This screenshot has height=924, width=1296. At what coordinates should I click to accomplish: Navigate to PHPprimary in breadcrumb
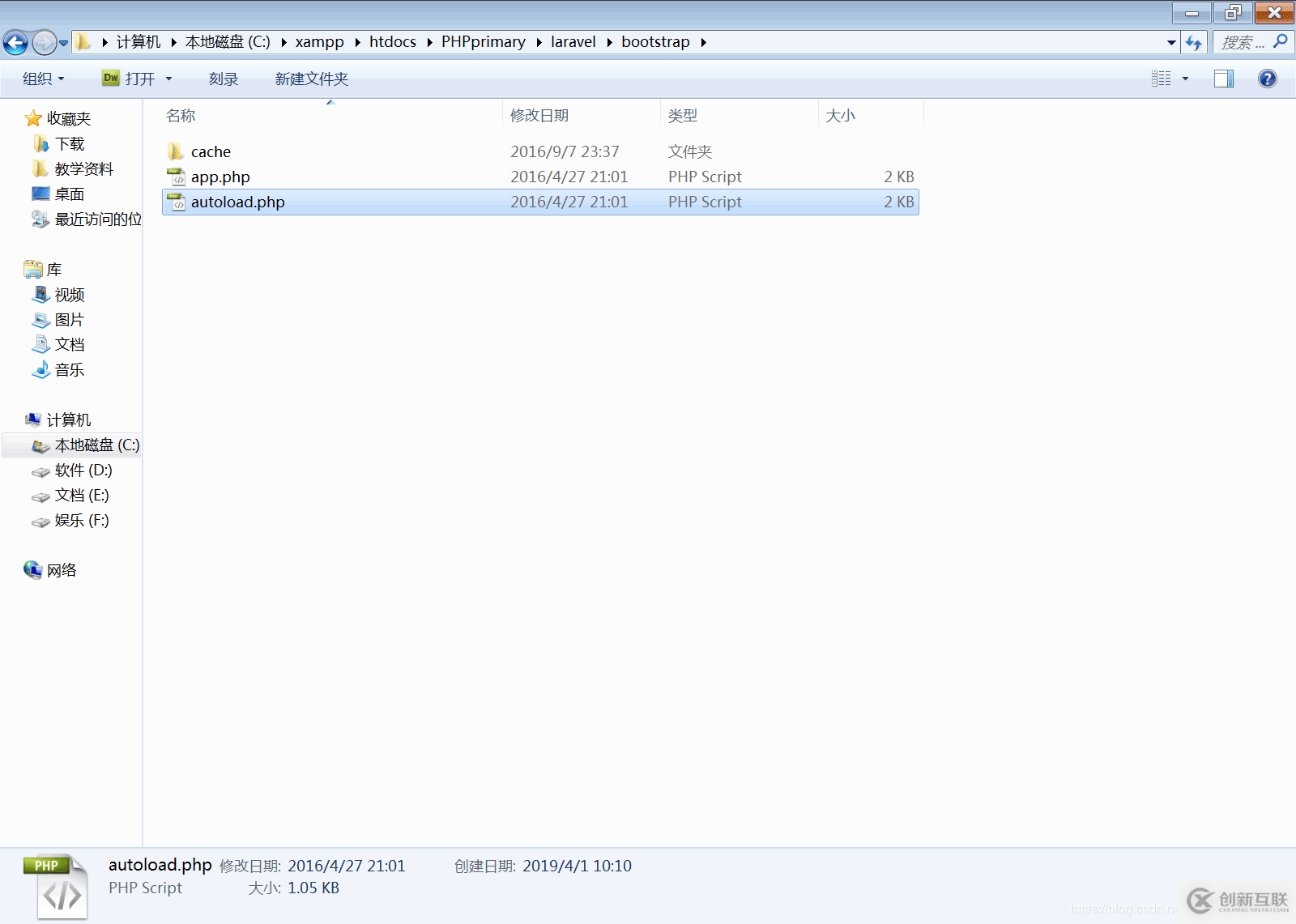coord(484,41)
